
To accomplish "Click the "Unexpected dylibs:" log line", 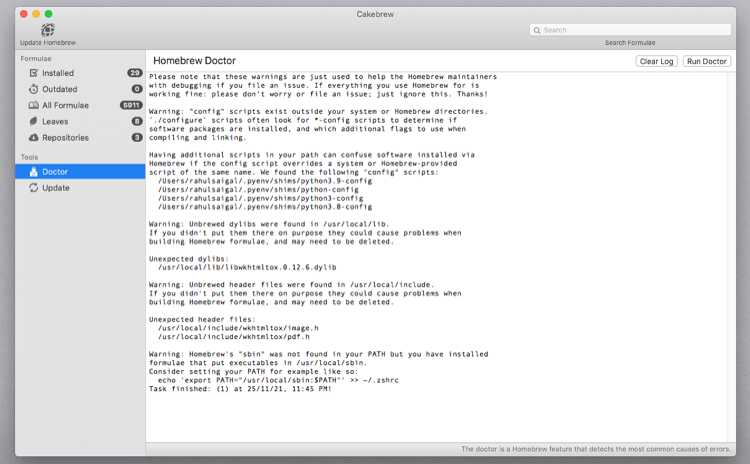I will click(189, 259).
